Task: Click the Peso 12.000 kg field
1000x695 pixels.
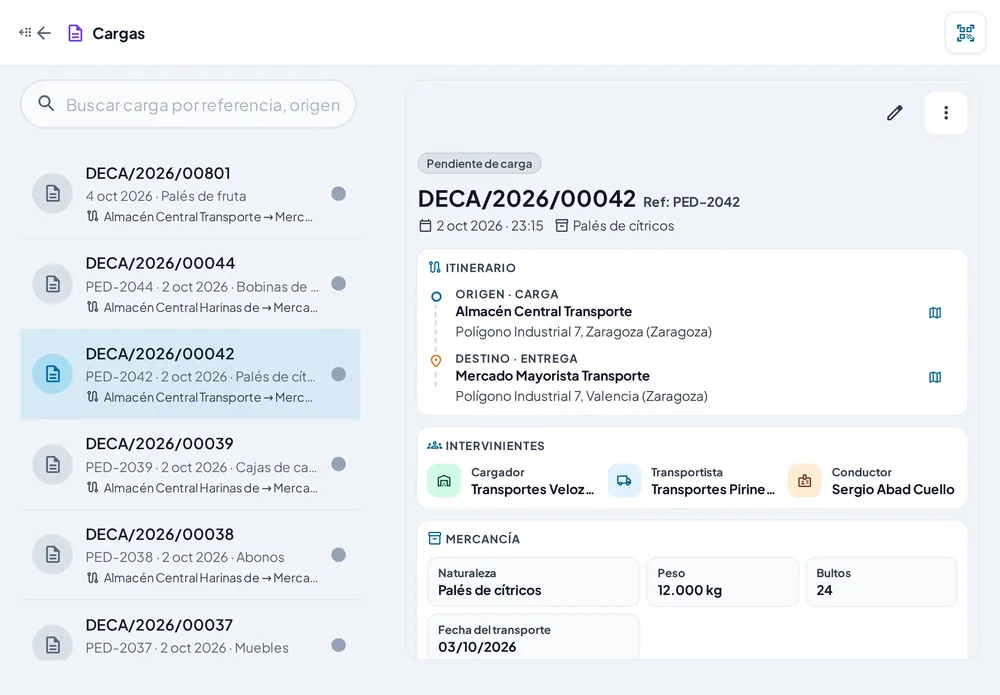Action: point(723,582)
